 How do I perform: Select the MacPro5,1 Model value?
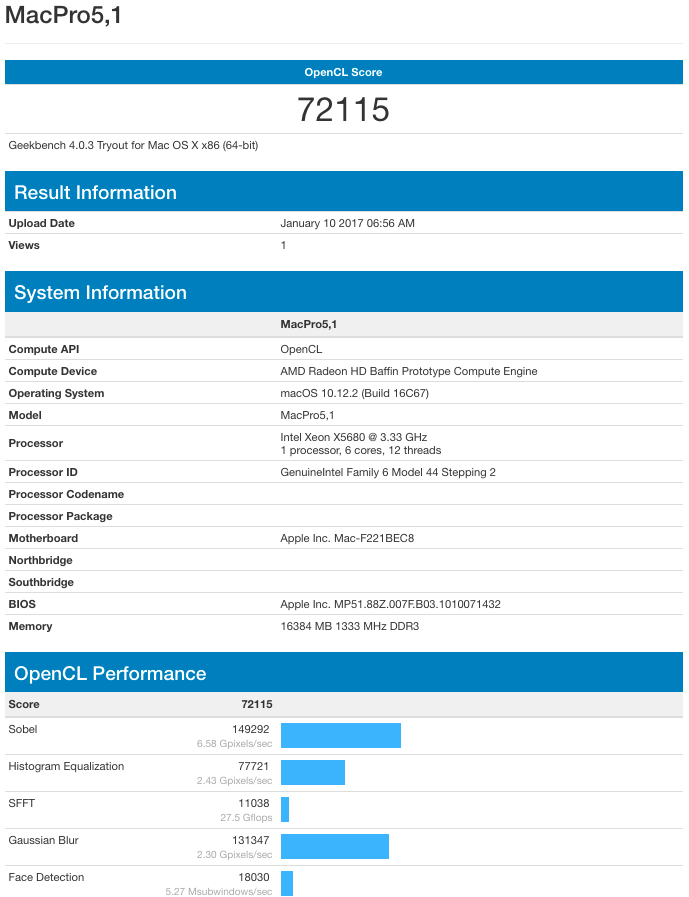307,415
